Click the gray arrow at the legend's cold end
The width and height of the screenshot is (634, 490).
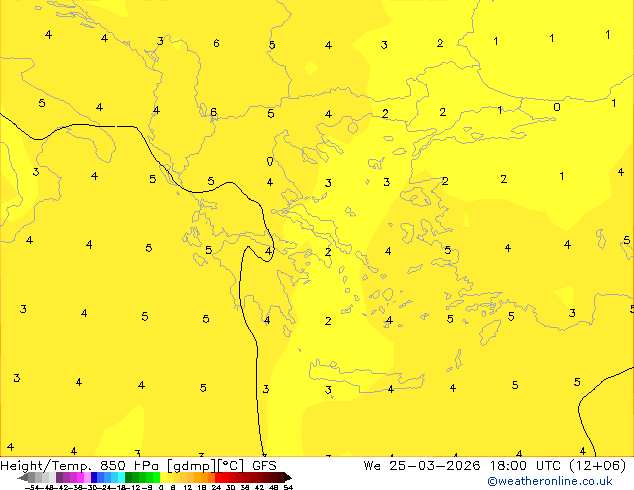point(23,477)
